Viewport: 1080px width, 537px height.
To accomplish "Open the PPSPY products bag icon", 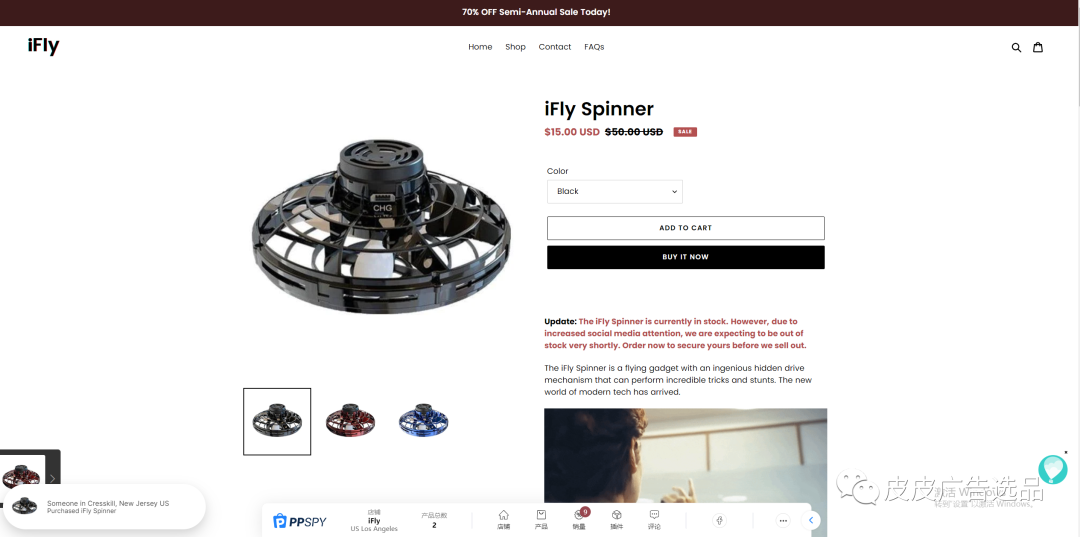I will click(541, 519).
